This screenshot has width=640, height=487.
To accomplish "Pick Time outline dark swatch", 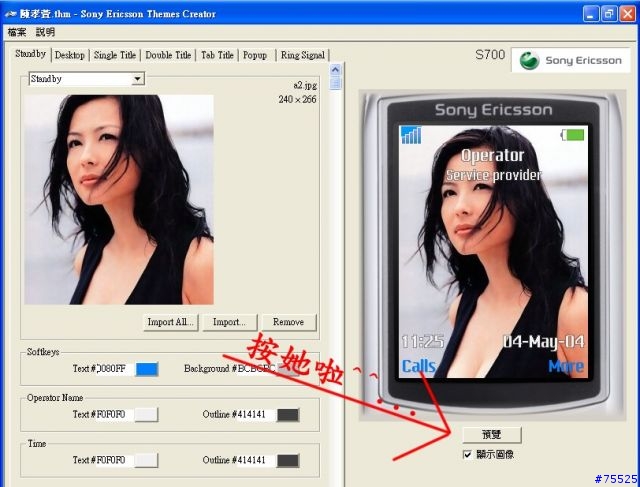I will pyautogui.click(x=288, y=460).
